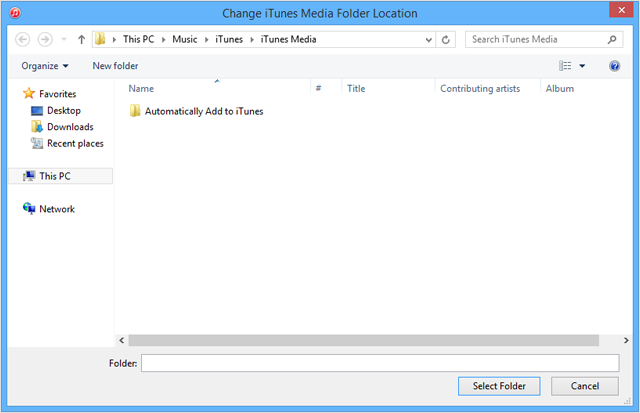This screenshot has height=413, width=640.
Task: Open Desktop in Favorites
Action: coord(64,111)
